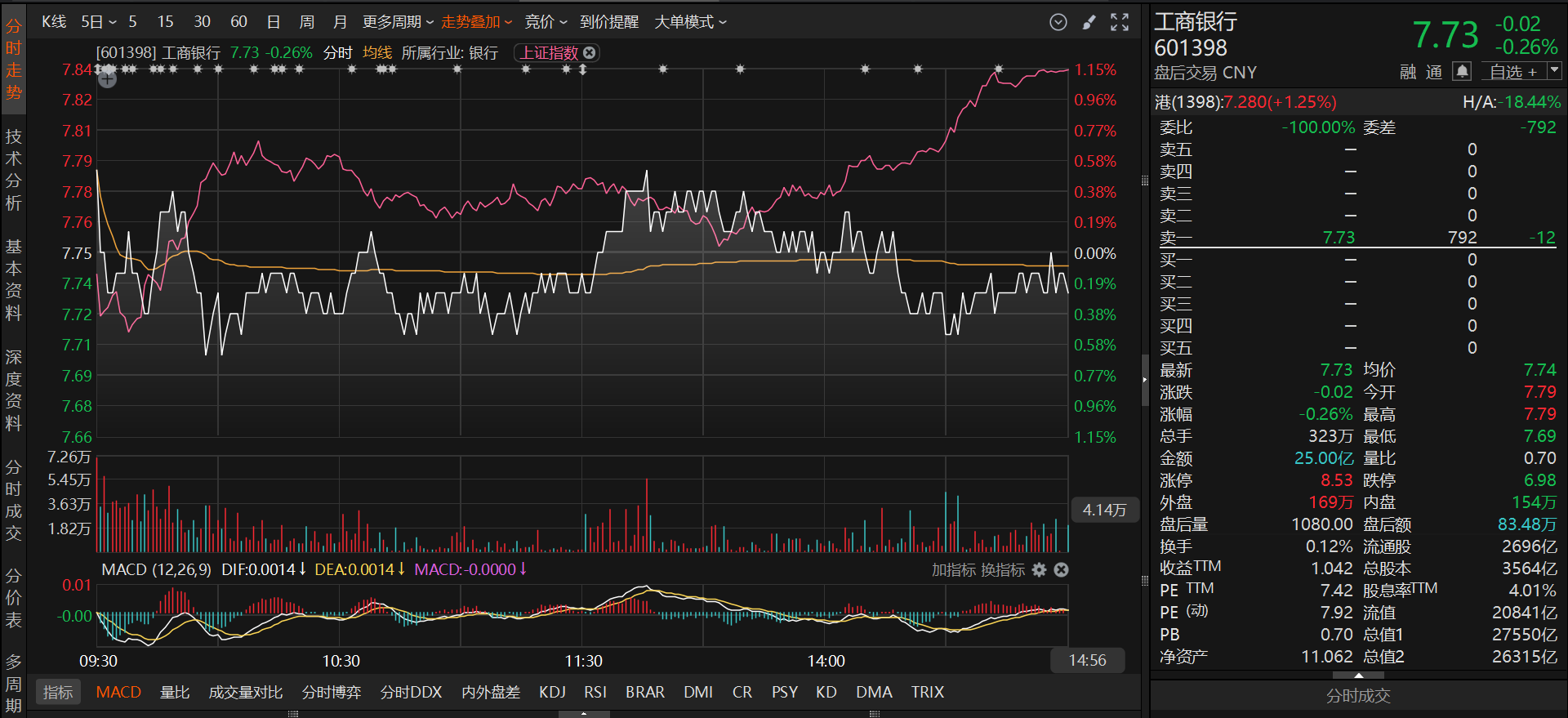Image resolution: width=1568 pixels, height=718 pixels.
Task: Open the 大单模式 dropdown
Action: click(x=690, y=22)
